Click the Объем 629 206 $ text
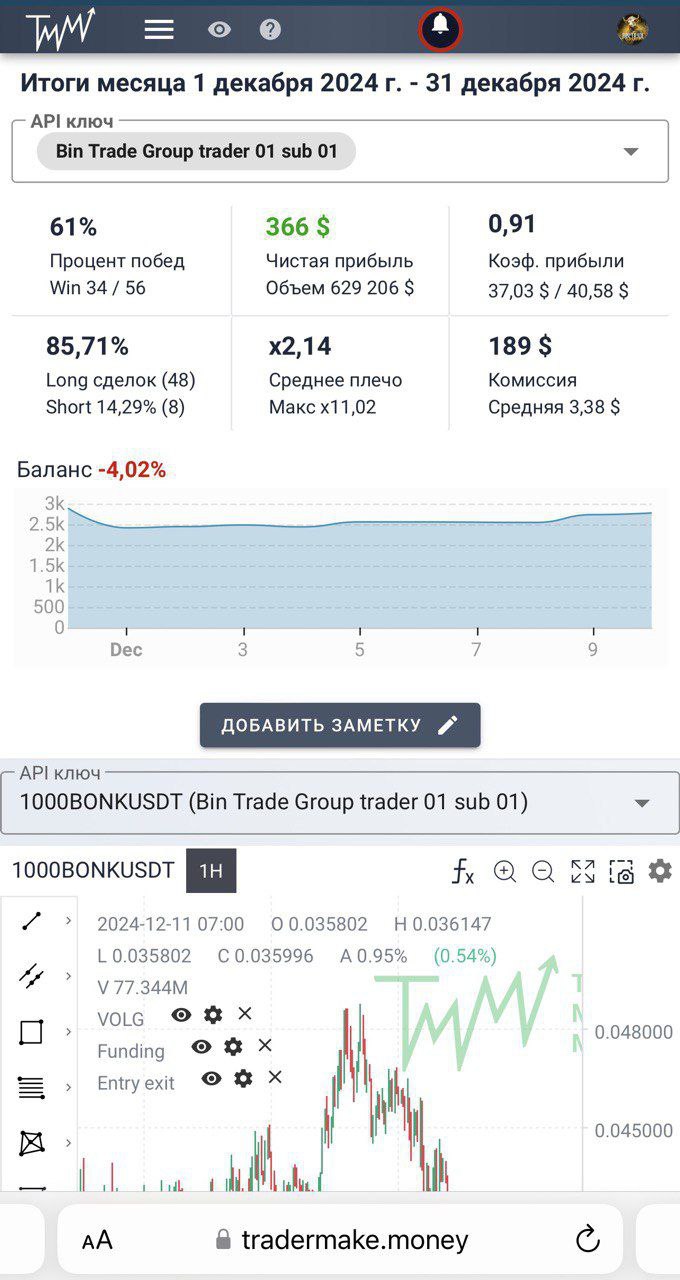The width and height of the screenshot is (680, 1280). click(340, 288)
